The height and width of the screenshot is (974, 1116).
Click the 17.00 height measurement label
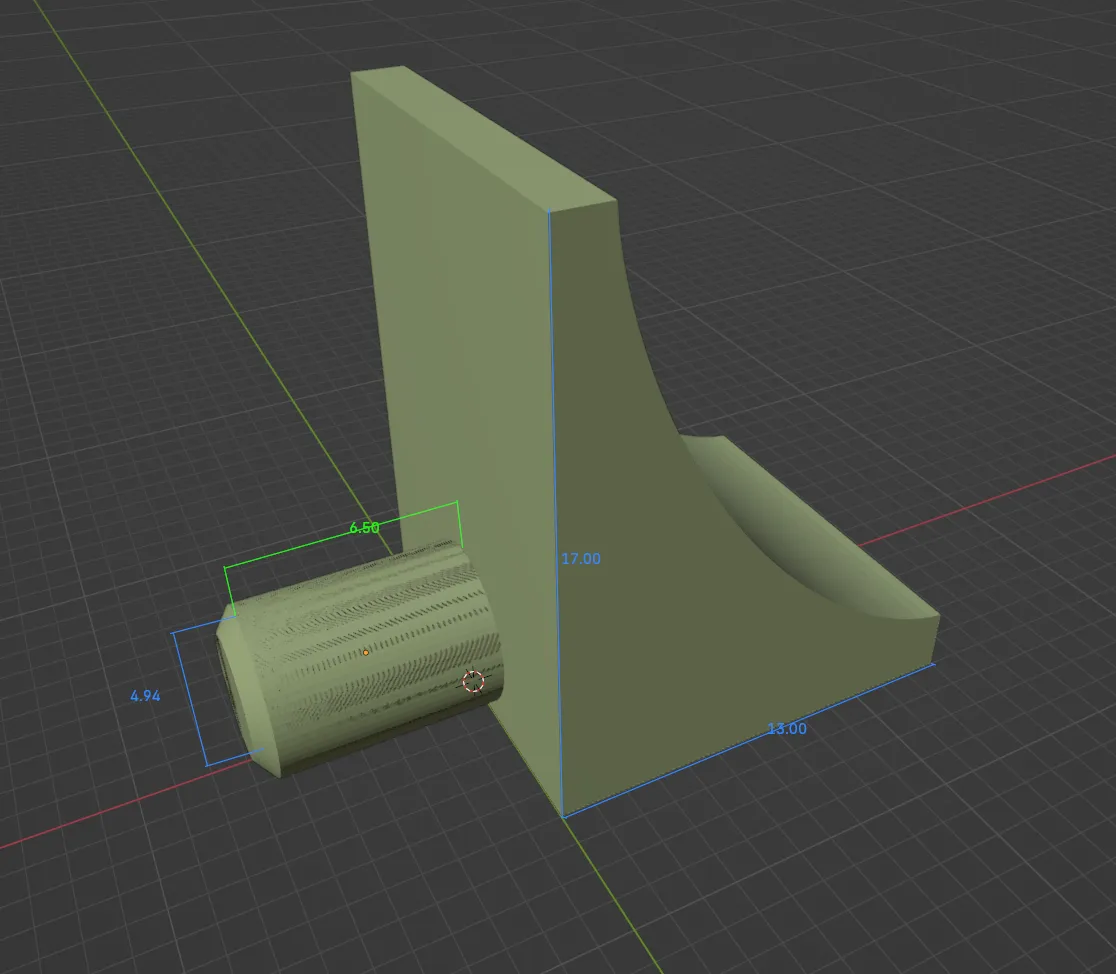coord(581,559)
